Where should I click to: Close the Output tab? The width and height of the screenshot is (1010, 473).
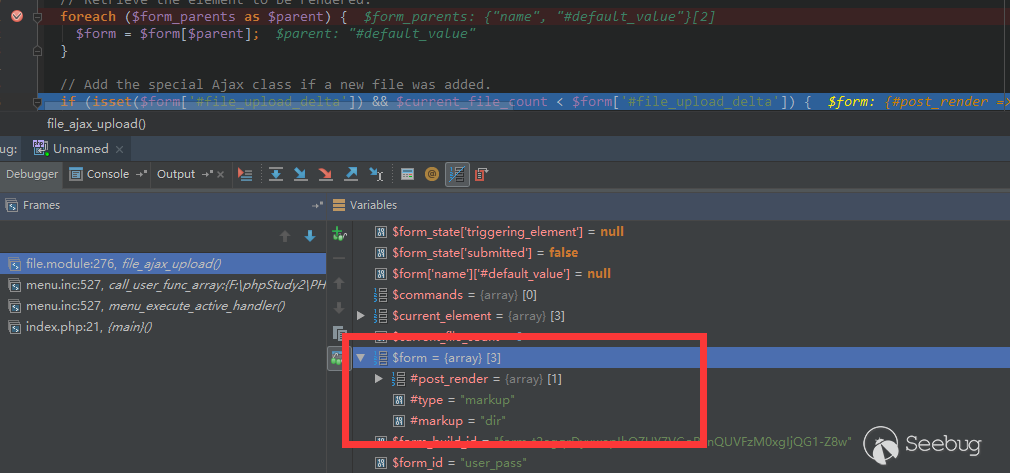click(x=220, y=175)
